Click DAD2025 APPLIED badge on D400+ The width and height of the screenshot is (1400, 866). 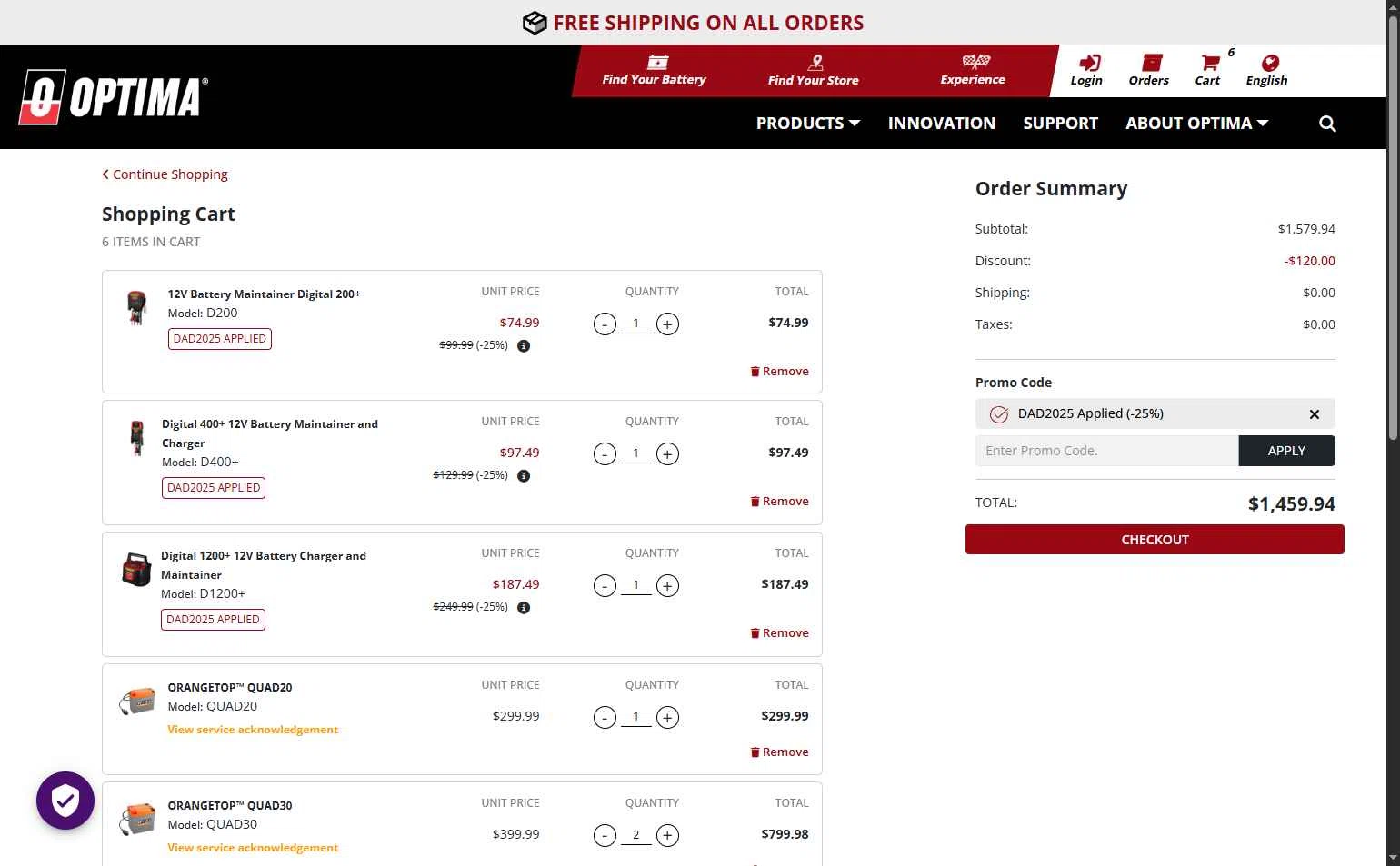click(x=214, y=488)
